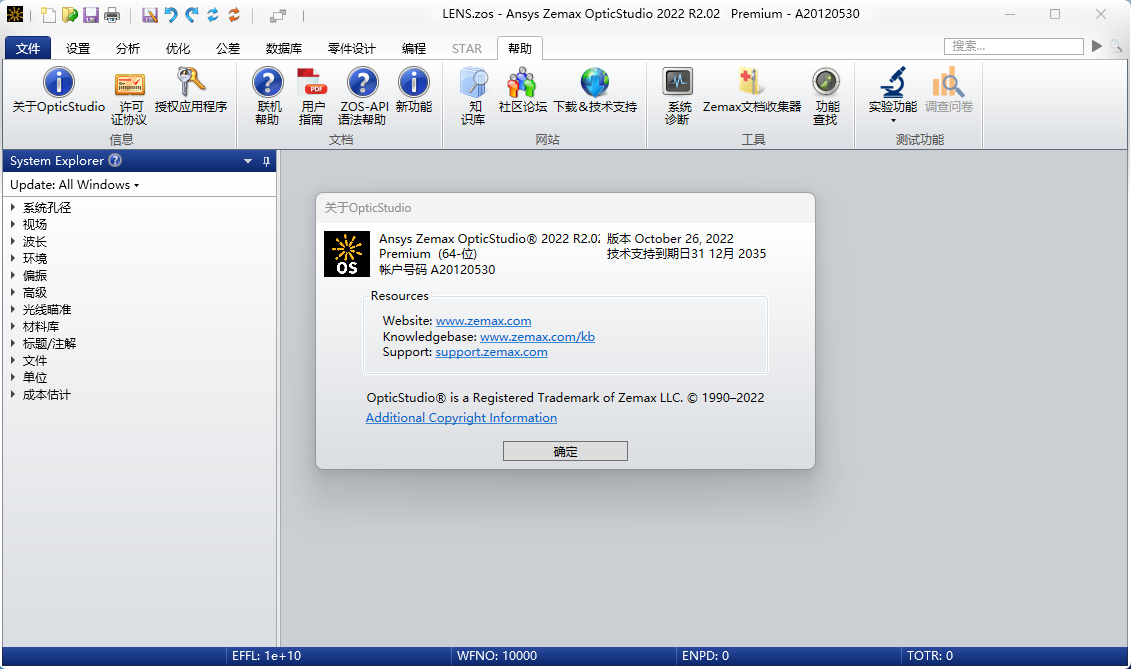Image resolution: width=1131 pixels, height=669 pixels.
Task: Click the Open file folder icon
Action: [70, 14]
